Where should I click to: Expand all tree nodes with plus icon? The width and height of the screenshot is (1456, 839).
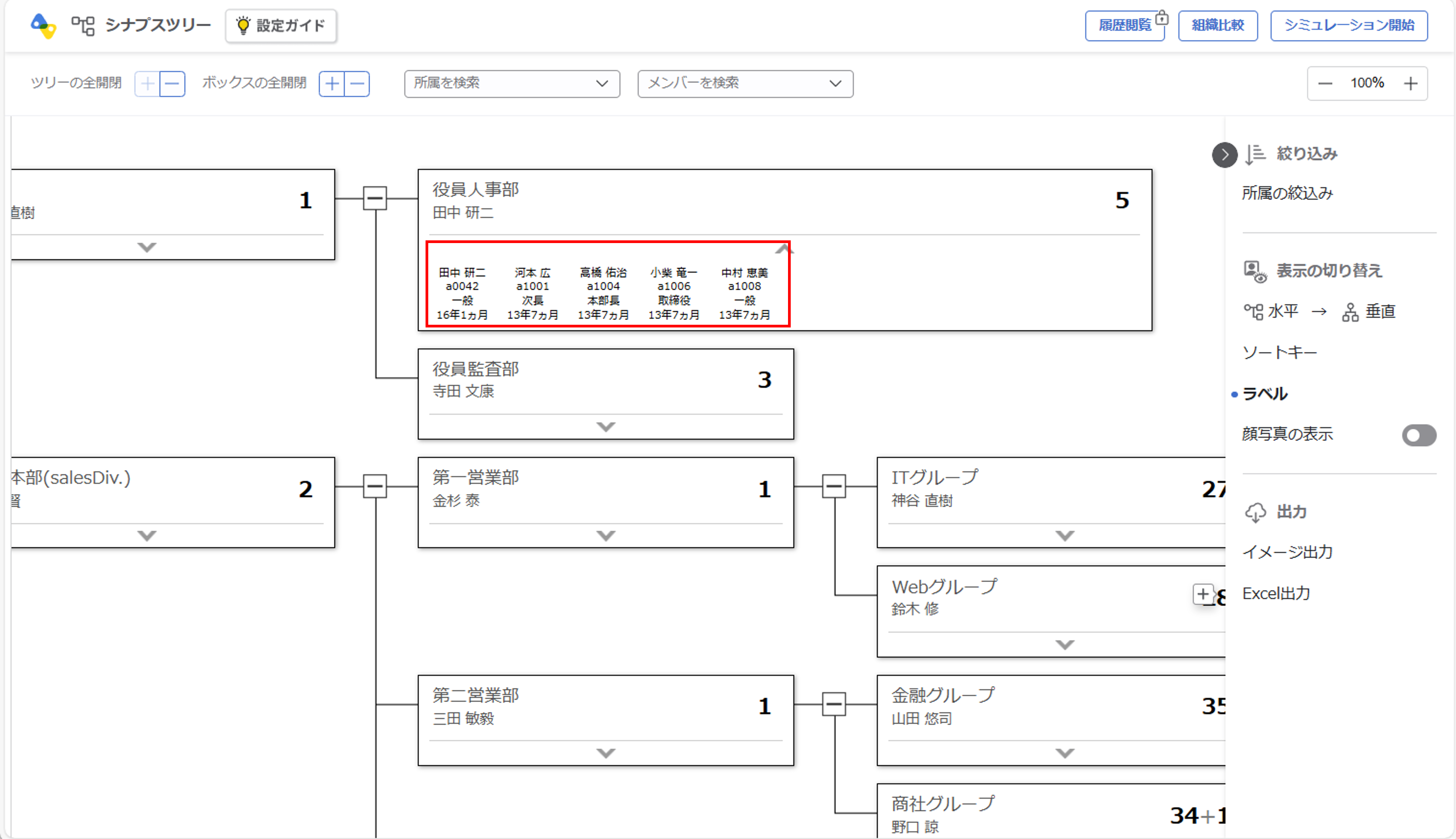(x=147, y=84)
